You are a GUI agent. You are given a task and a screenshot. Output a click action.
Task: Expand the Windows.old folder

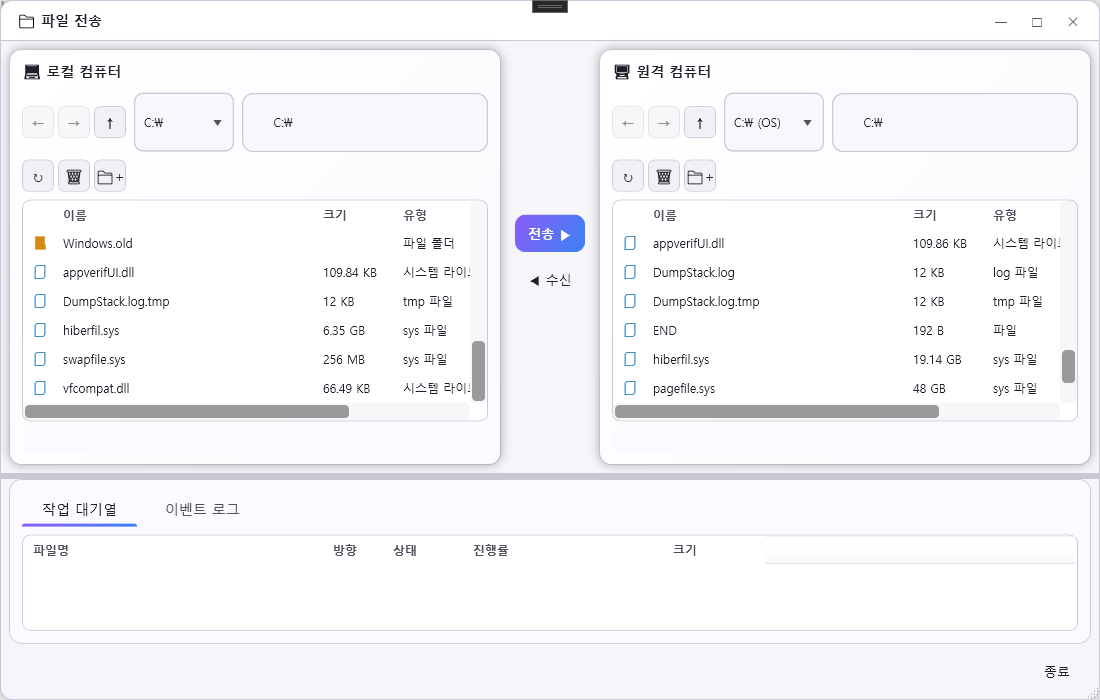(98, 243)
